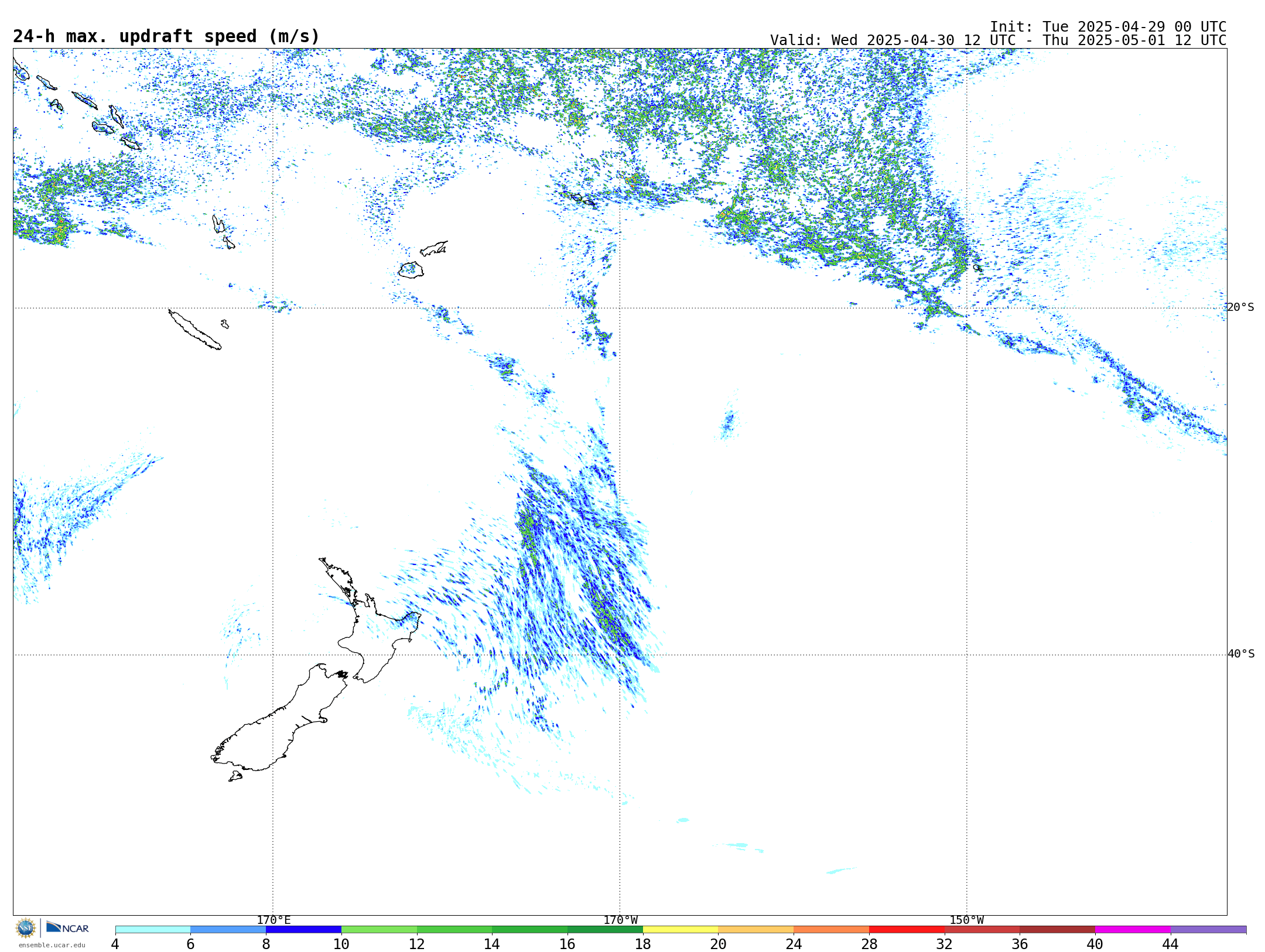Click the colorbar tick label '32'
1265x952 pixels.
coord(945,944)
